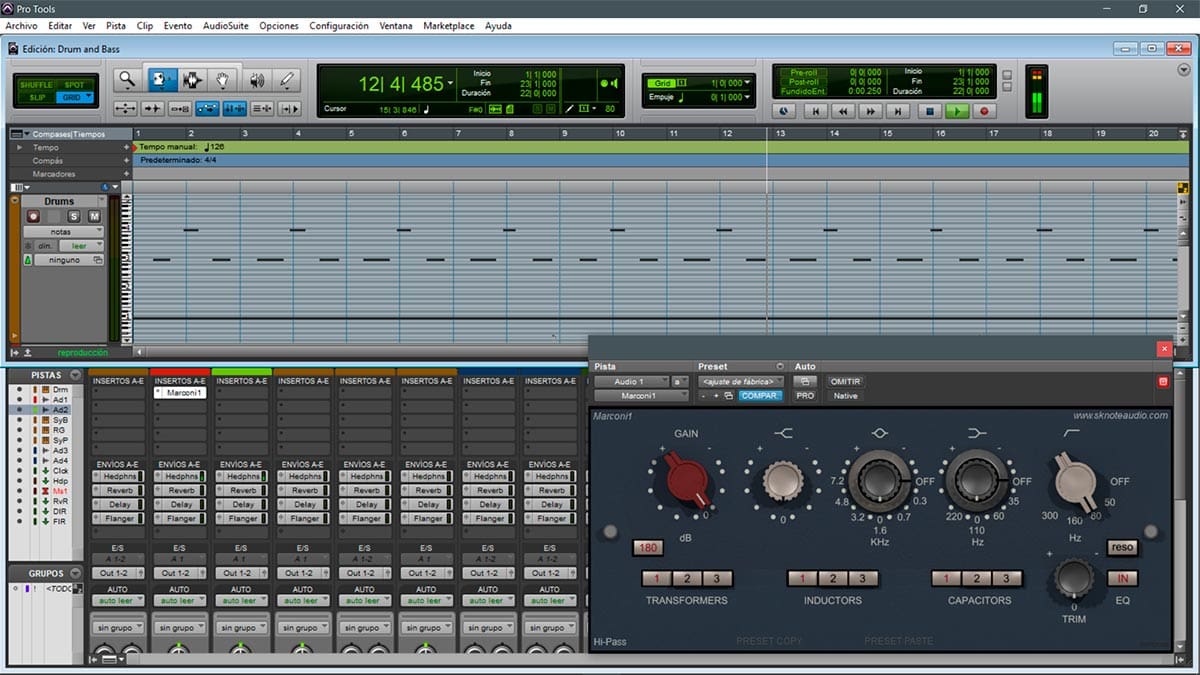Image resolution: width=1200 pixels, height=675 pixels.
Task: Activate SLIP edit mode
Action: click(x=37, y=97)
